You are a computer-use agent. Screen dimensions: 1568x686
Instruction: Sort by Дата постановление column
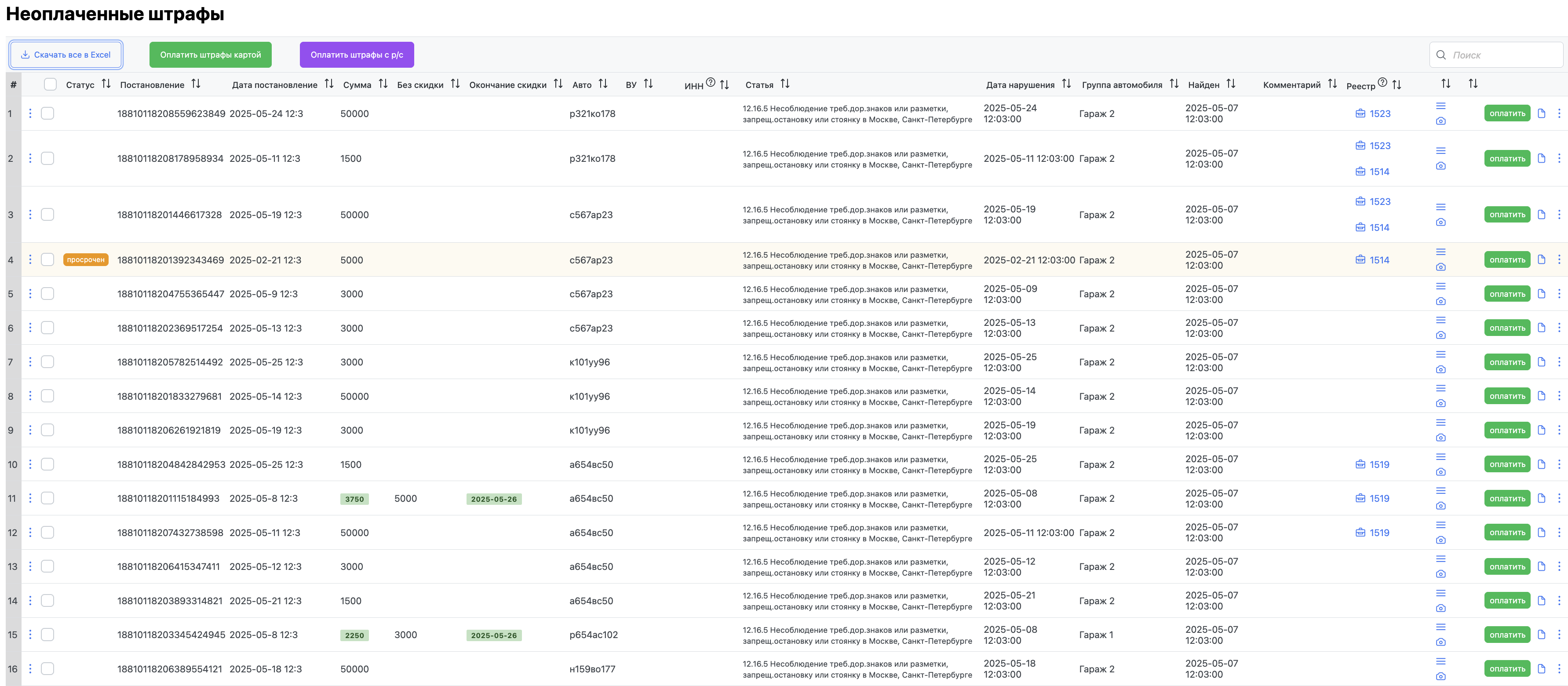329,84
